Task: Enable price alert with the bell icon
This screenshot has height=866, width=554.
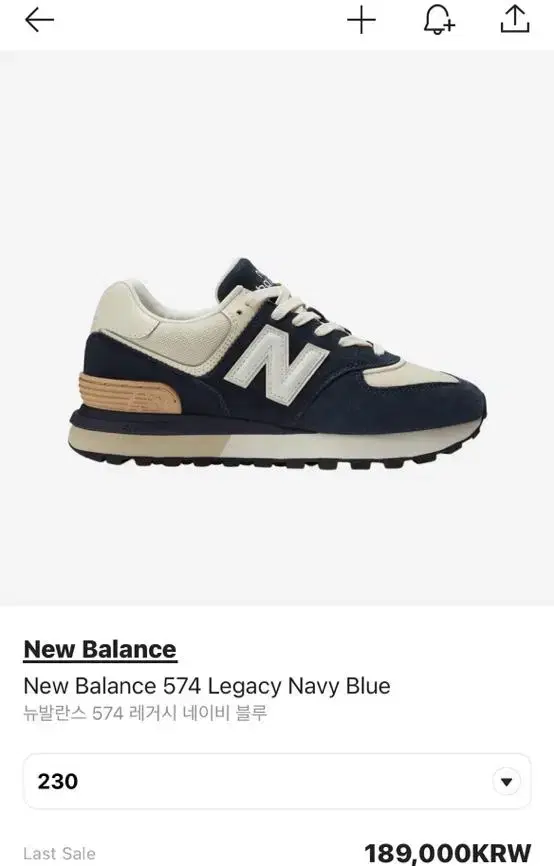Action: tap(439, 20)
